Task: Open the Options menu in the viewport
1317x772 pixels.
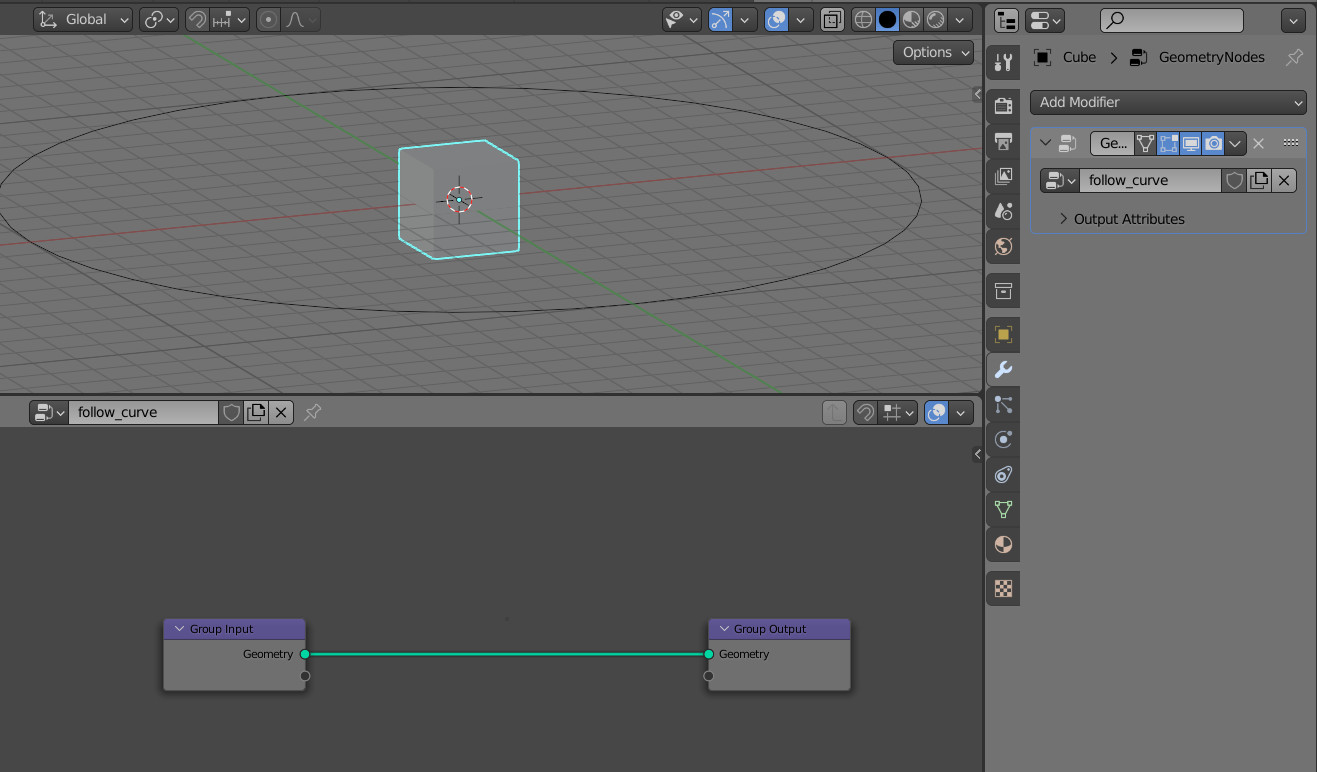Action: coord(930,52)
